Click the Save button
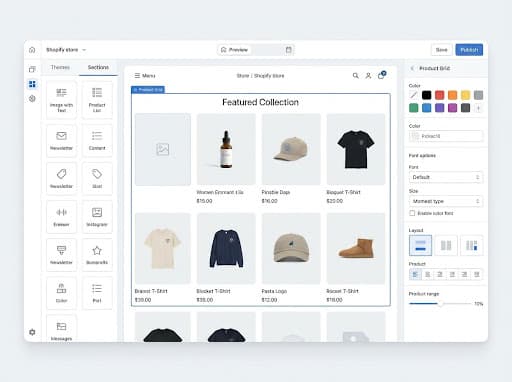The height and width of the screenshot is (382, 512). coord(441,50)
